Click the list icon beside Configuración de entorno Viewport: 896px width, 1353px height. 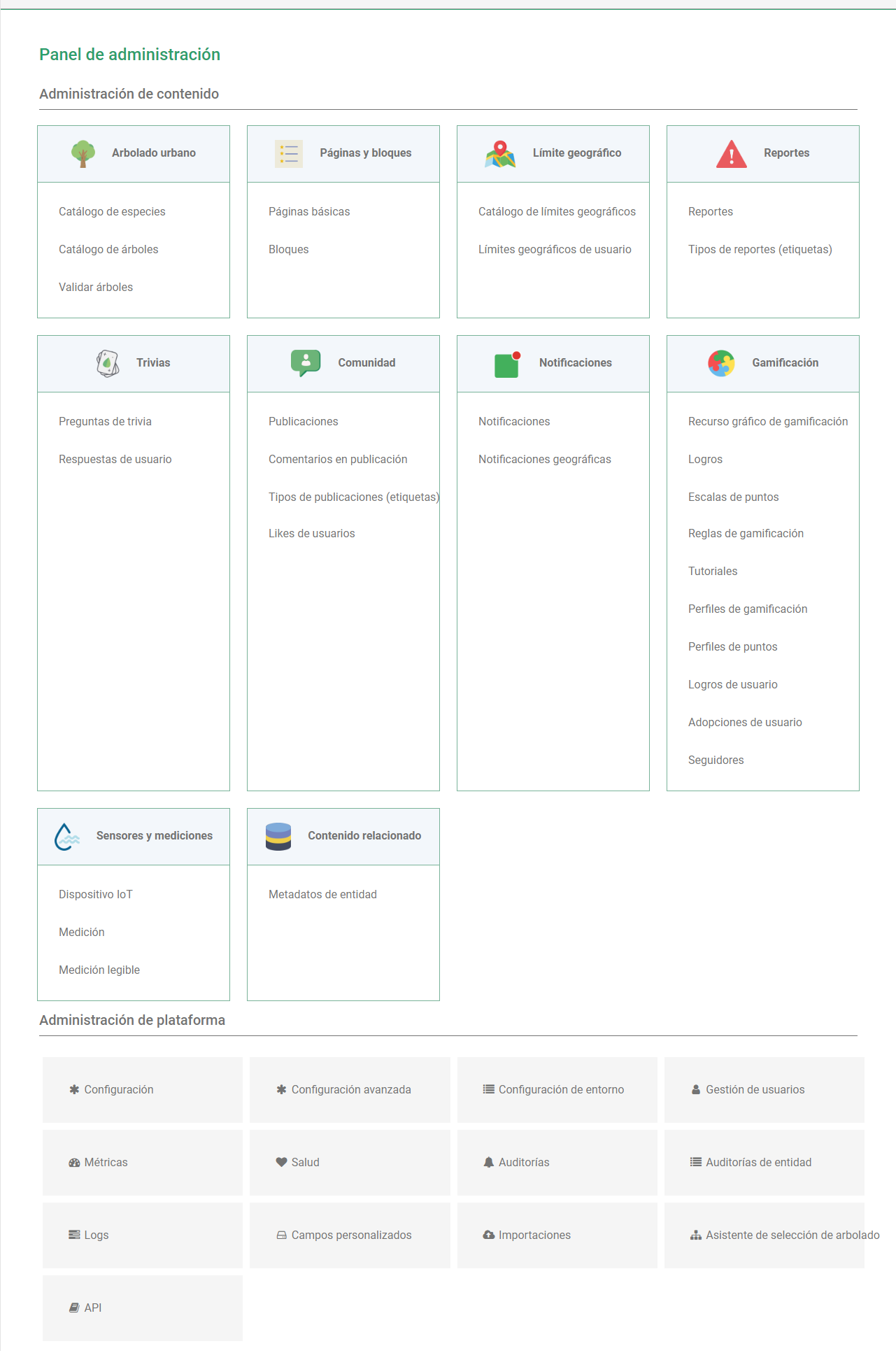pos(489,1089)
